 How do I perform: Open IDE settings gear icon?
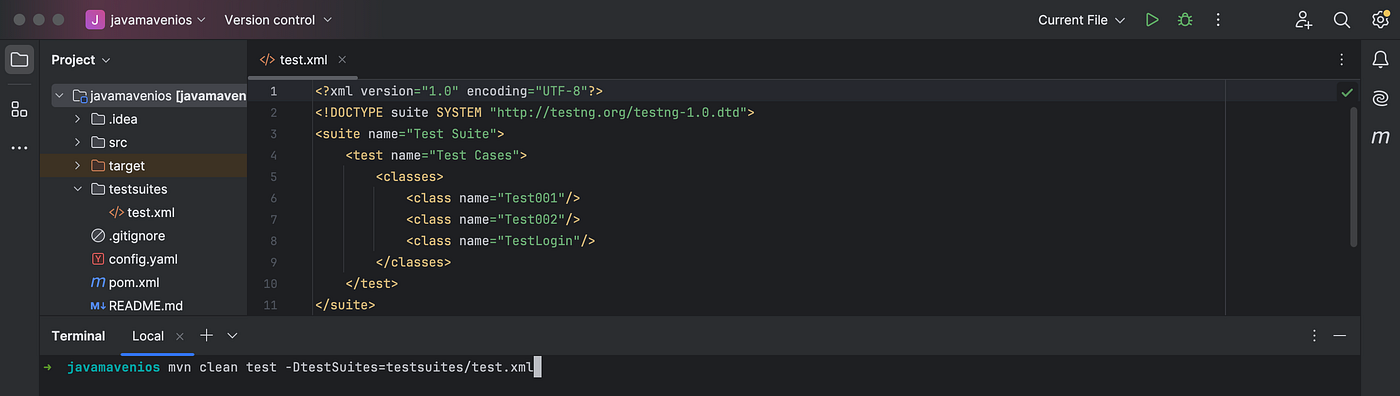[x=1380, y=19]
